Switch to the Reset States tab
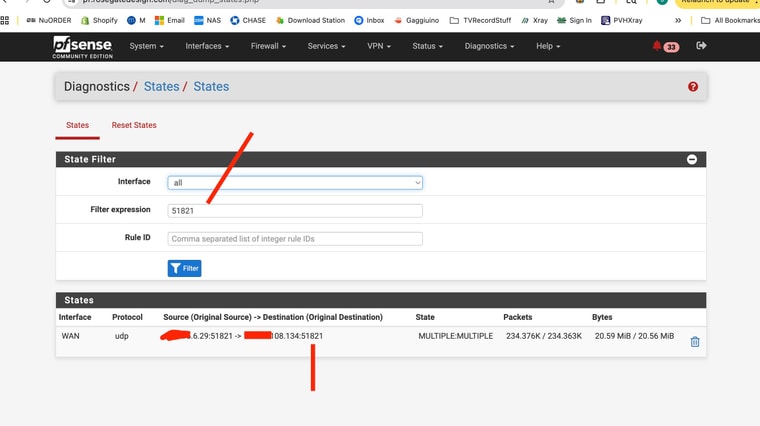760x426 pixels. (x=134, y=125)
